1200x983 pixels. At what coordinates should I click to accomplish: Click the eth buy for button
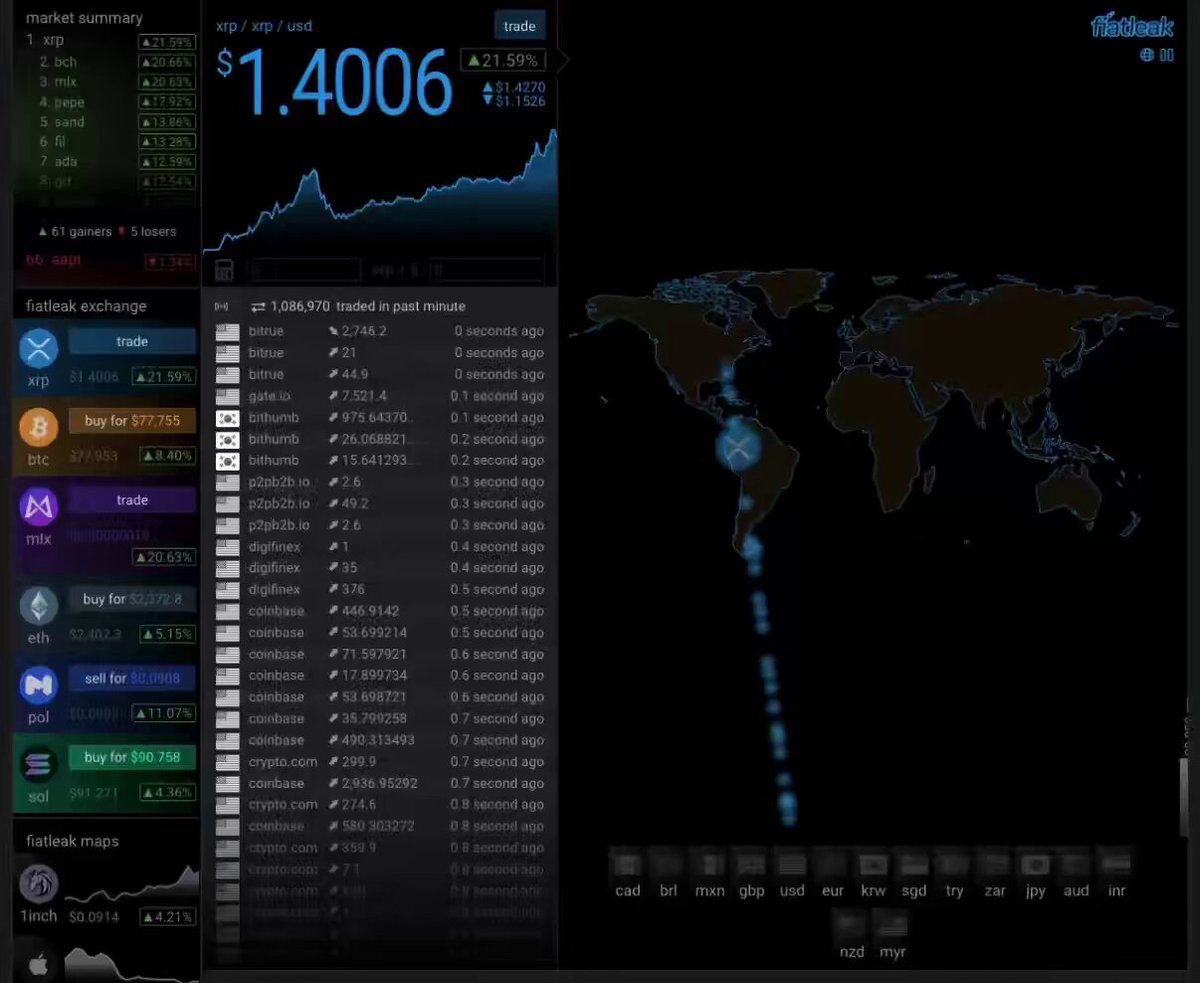click(132, 599)
